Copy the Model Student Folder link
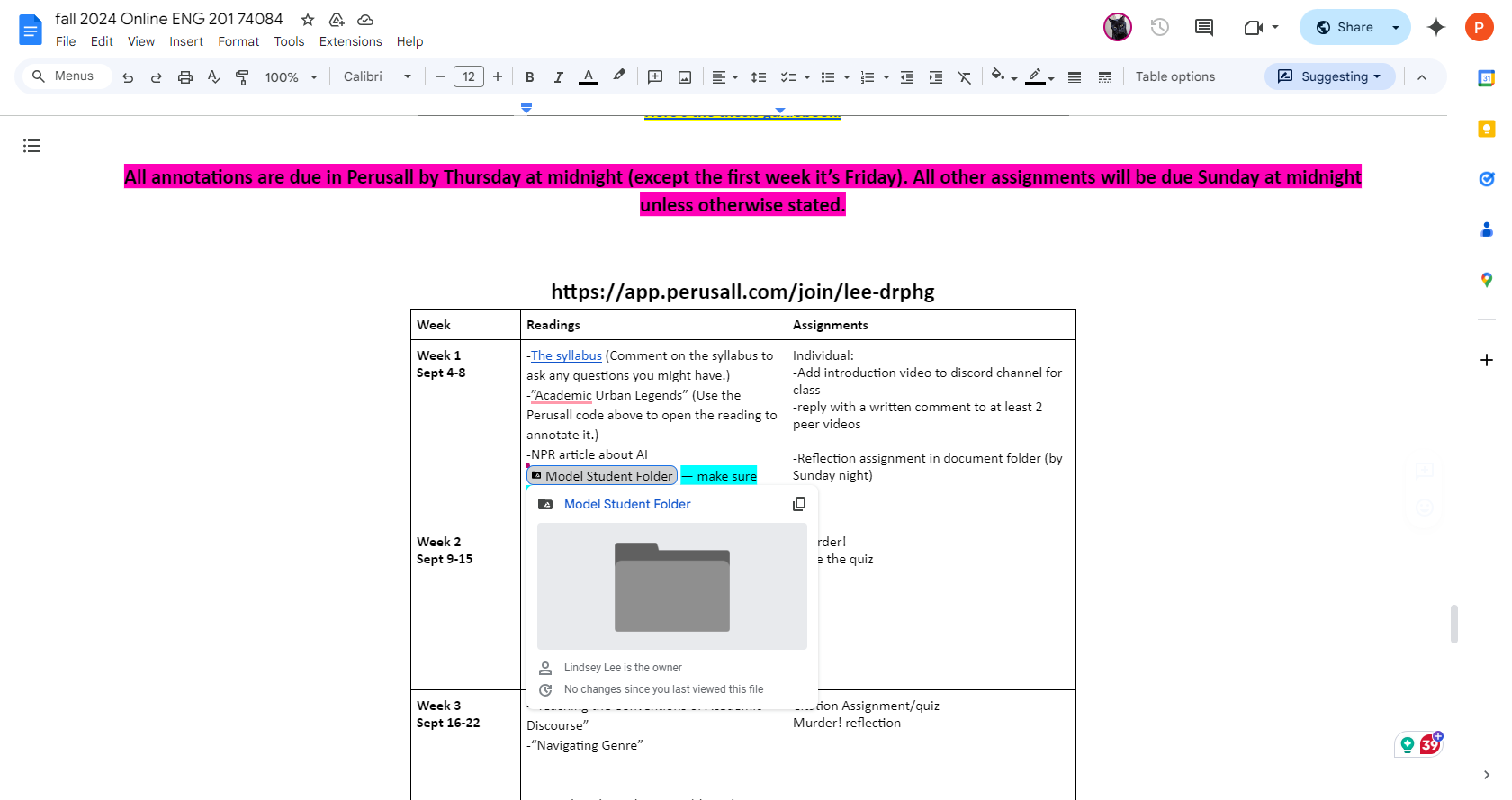The width and height of the screenshot is (1512, 800). pos(798,504)
